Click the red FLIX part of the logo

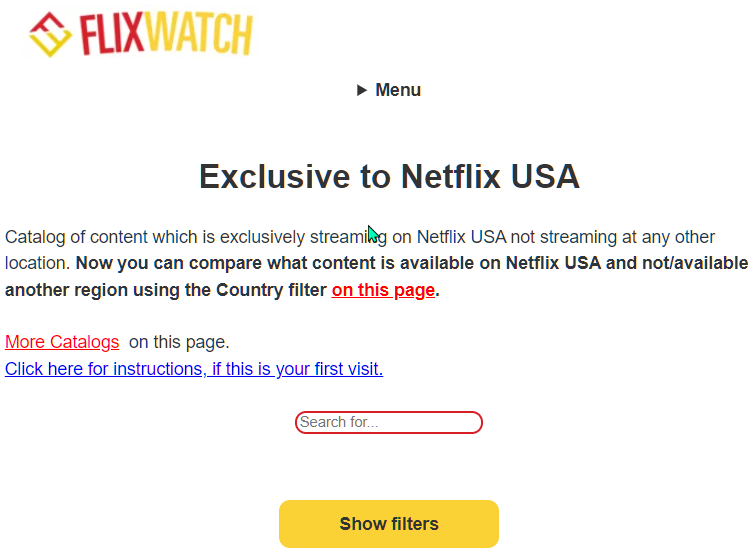[111, 34]
